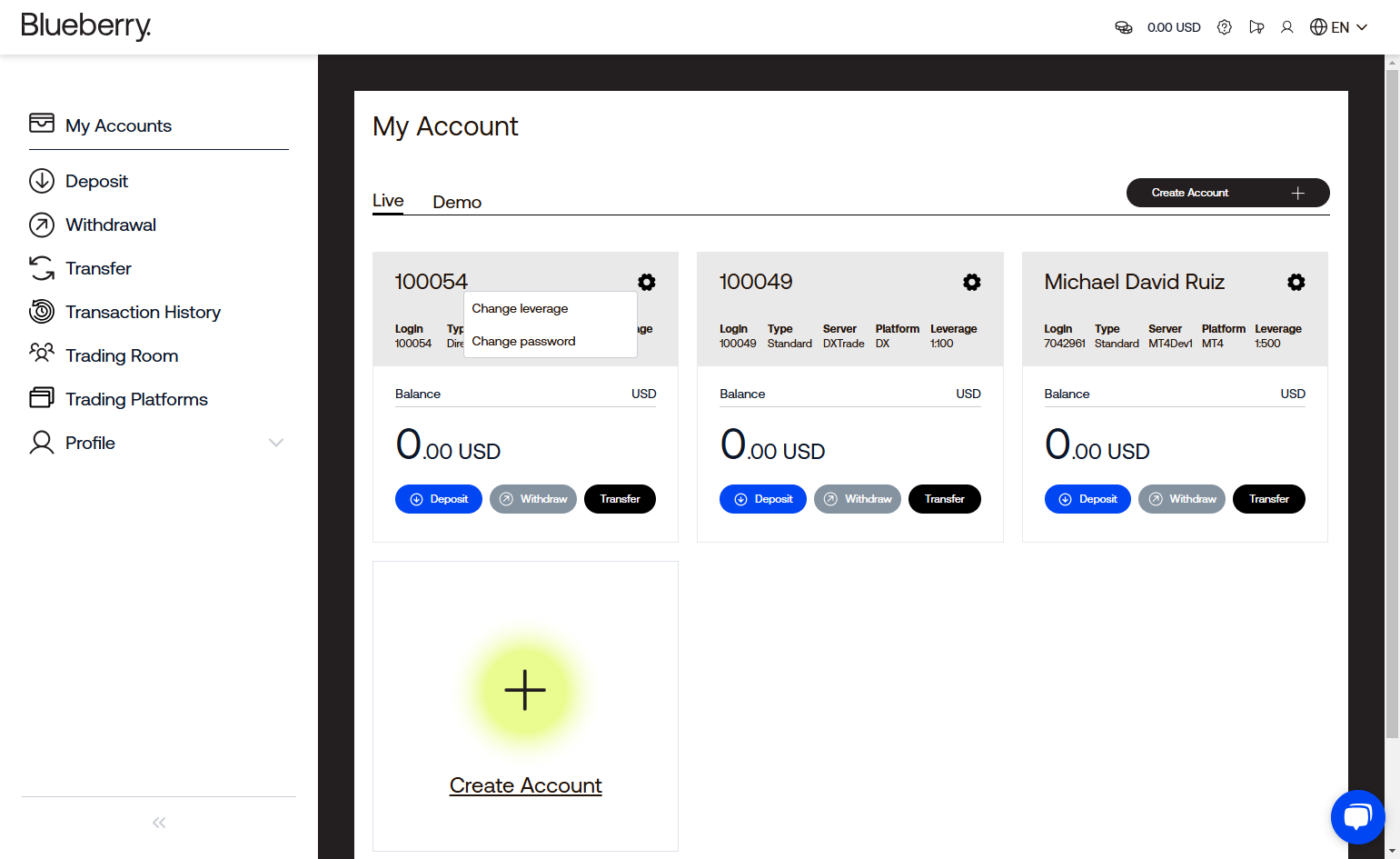Open the user profile icon in header
The width and height of the screenshot is (1400, 859).
coord(1286,27)
